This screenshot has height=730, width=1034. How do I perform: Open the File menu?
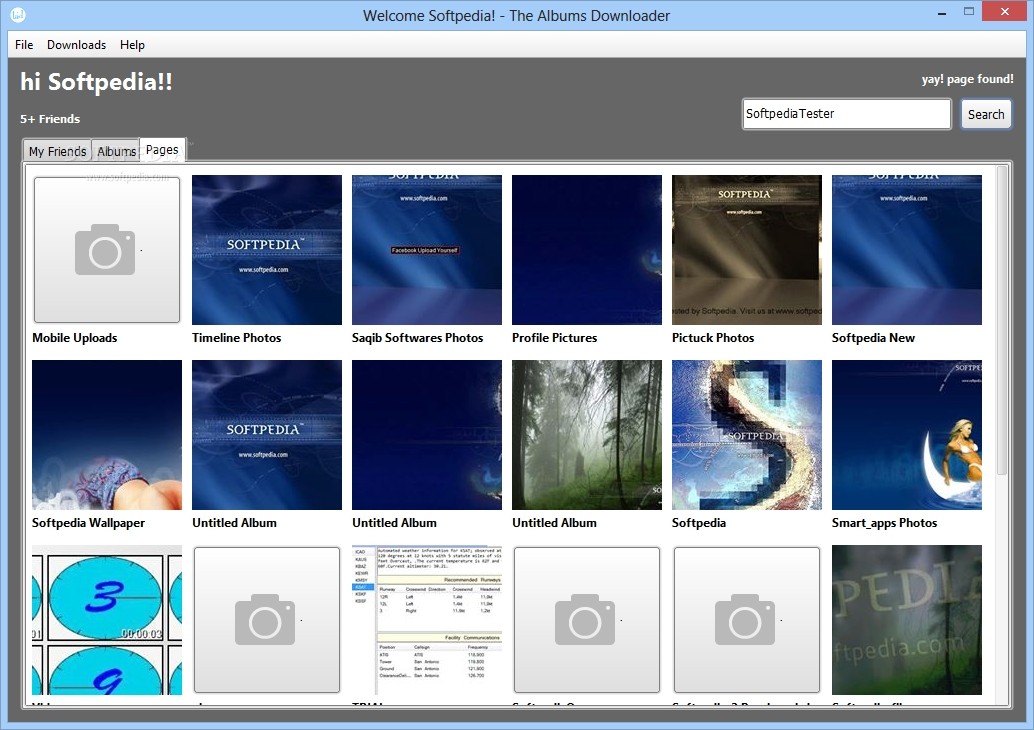(24, 45)
